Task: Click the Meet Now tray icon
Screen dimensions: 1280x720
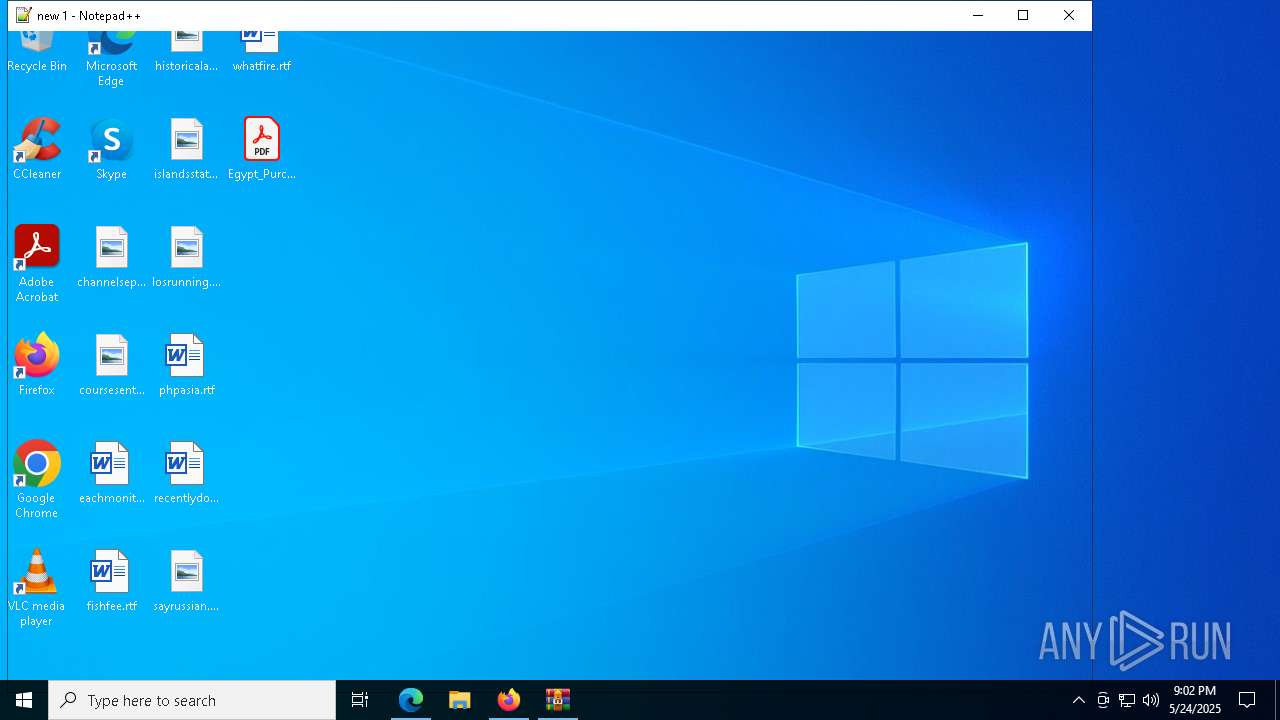Action: click(x=1103, y=700)
